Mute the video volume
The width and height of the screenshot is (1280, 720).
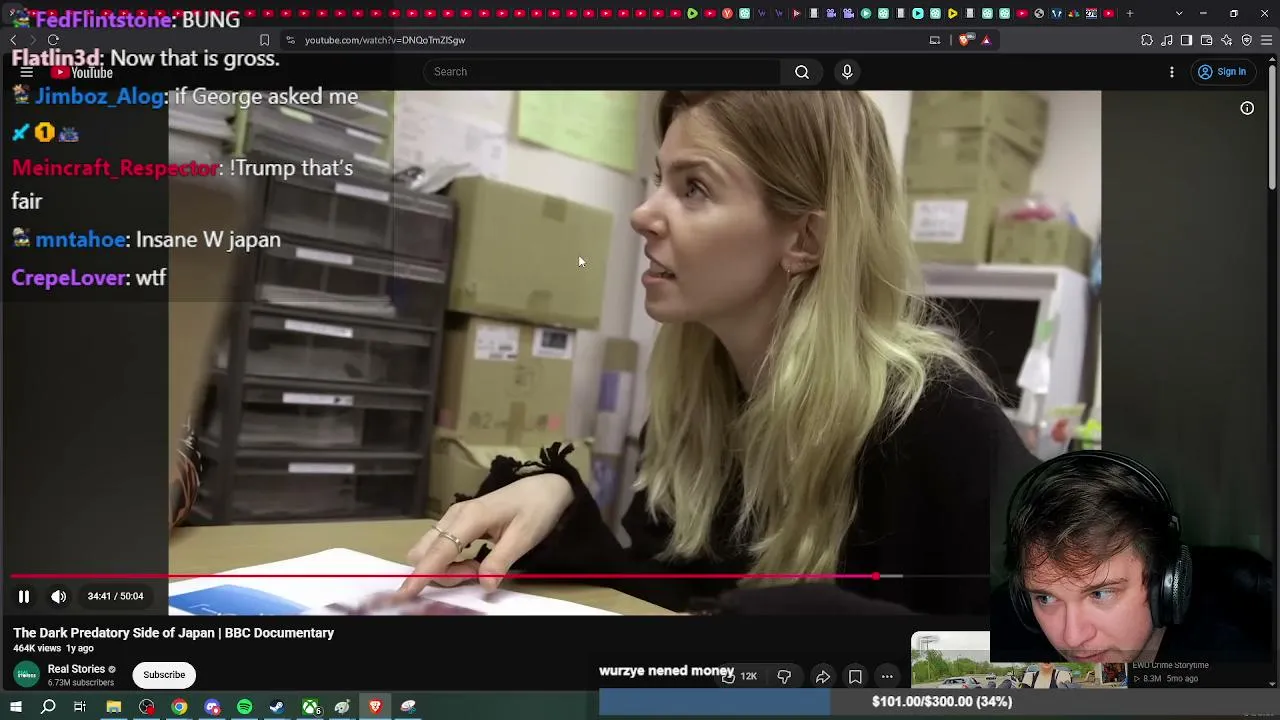[59, 597]
